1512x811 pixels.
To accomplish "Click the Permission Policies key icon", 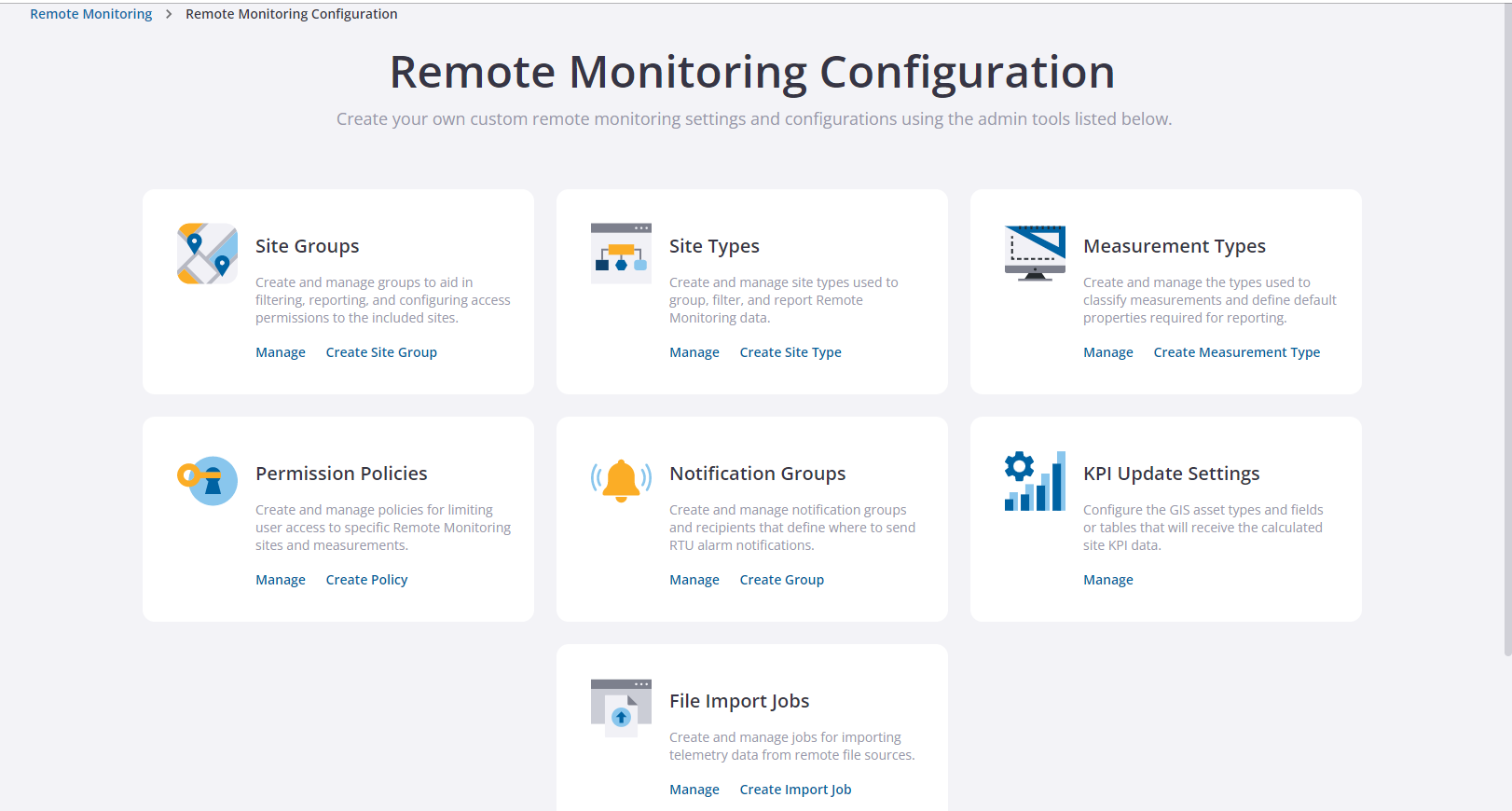I will 207,481.
